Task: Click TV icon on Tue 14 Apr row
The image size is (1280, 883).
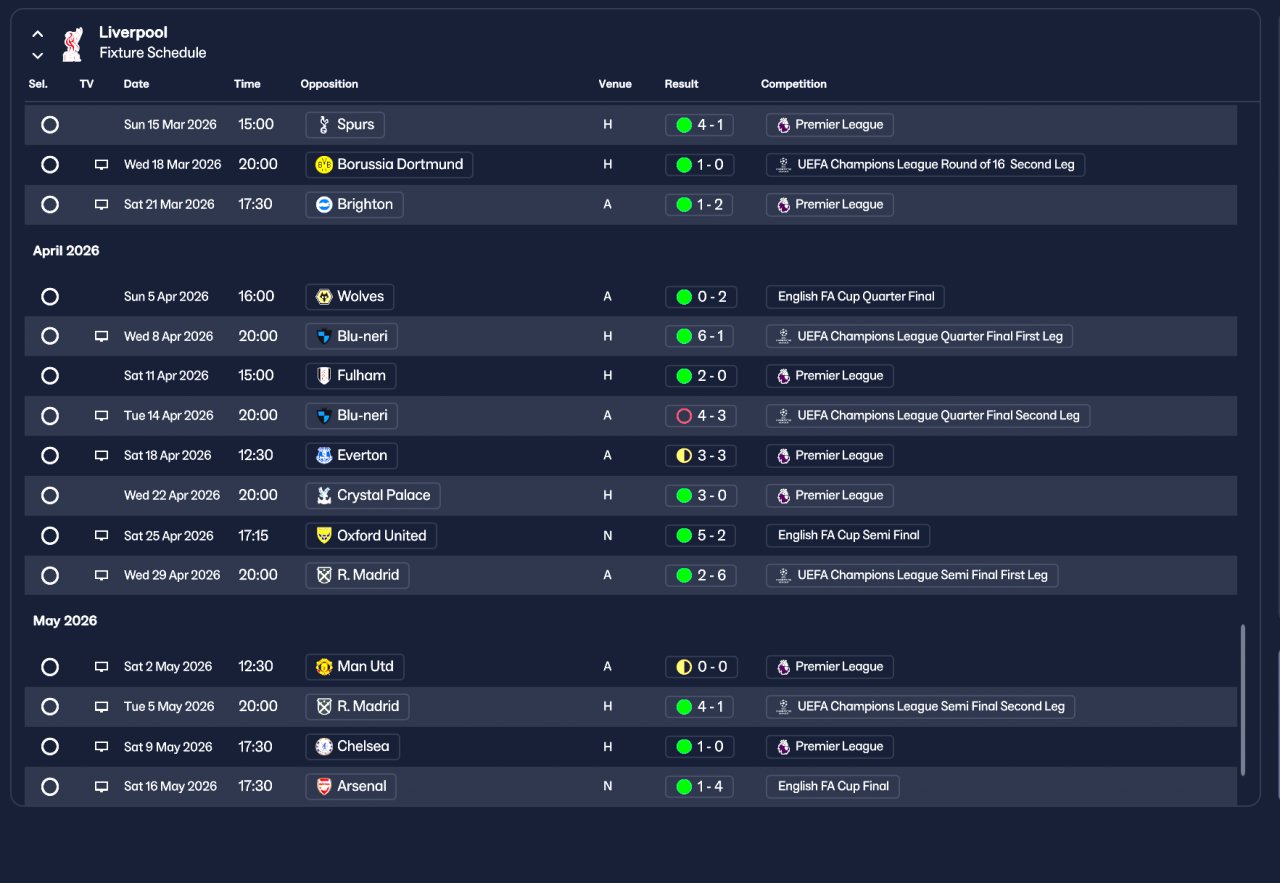Action: [101, 416]
